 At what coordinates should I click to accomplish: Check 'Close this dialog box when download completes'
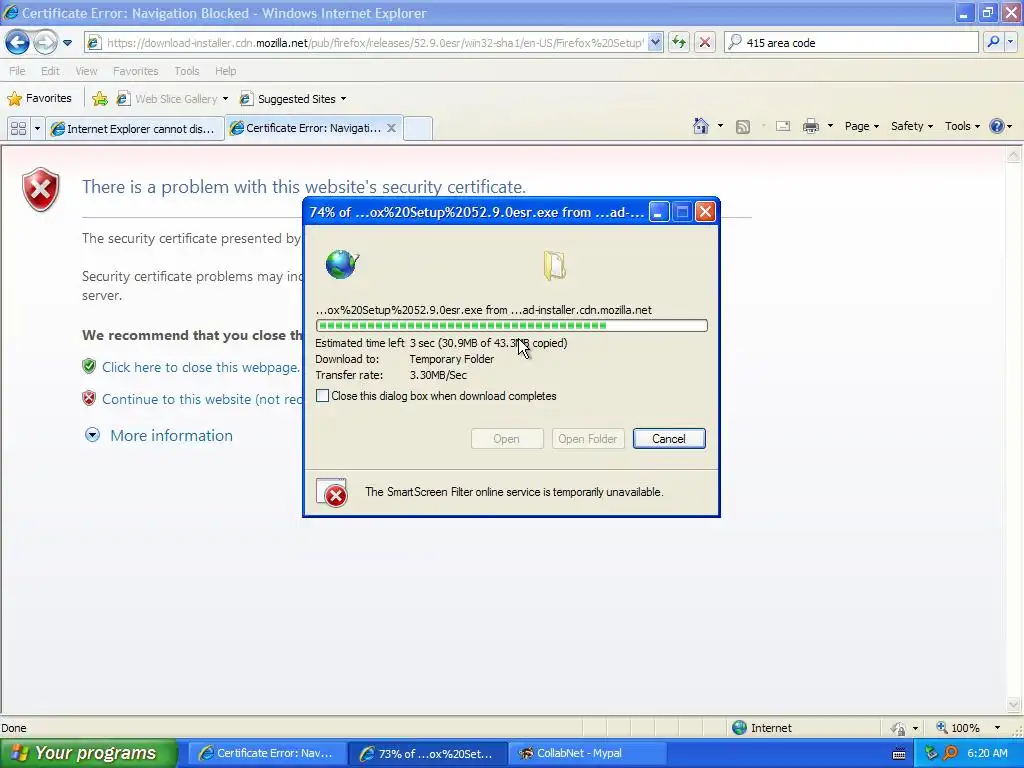pos(323,396)
